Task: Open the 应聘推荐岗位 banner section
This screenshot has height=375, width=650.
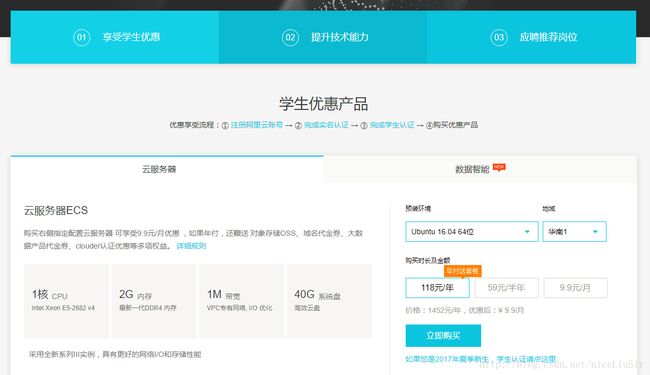Action: 531,37
